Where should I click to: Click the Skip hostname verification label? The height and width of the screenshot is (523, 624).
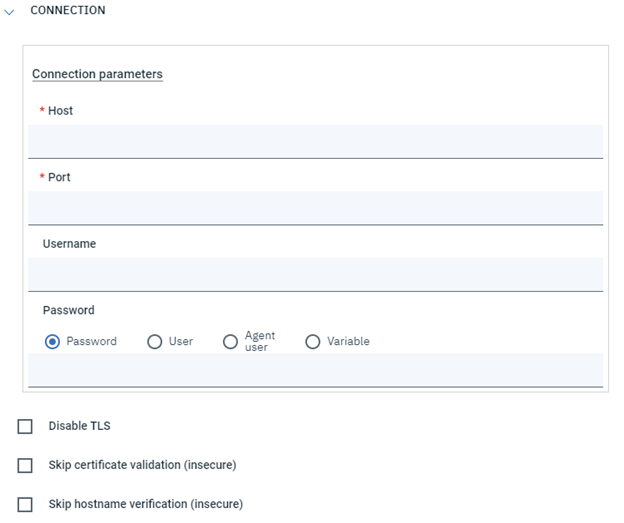(x=145, y=504)
